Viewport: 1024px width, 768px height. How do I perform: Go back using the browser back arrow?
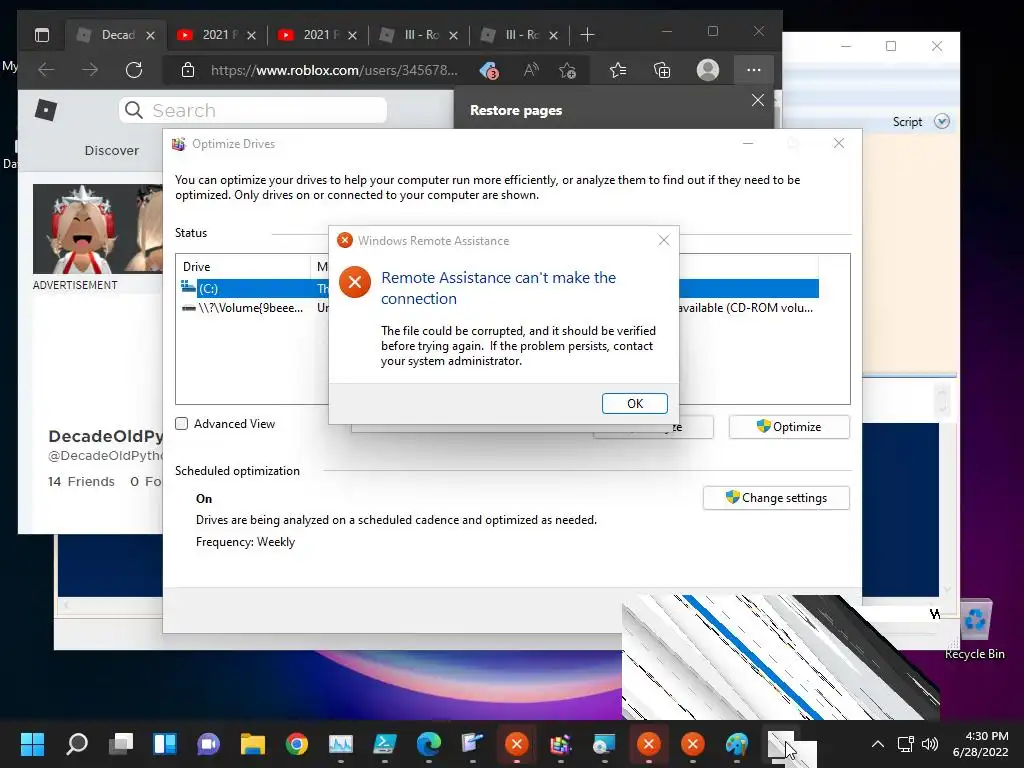[46, 70]
